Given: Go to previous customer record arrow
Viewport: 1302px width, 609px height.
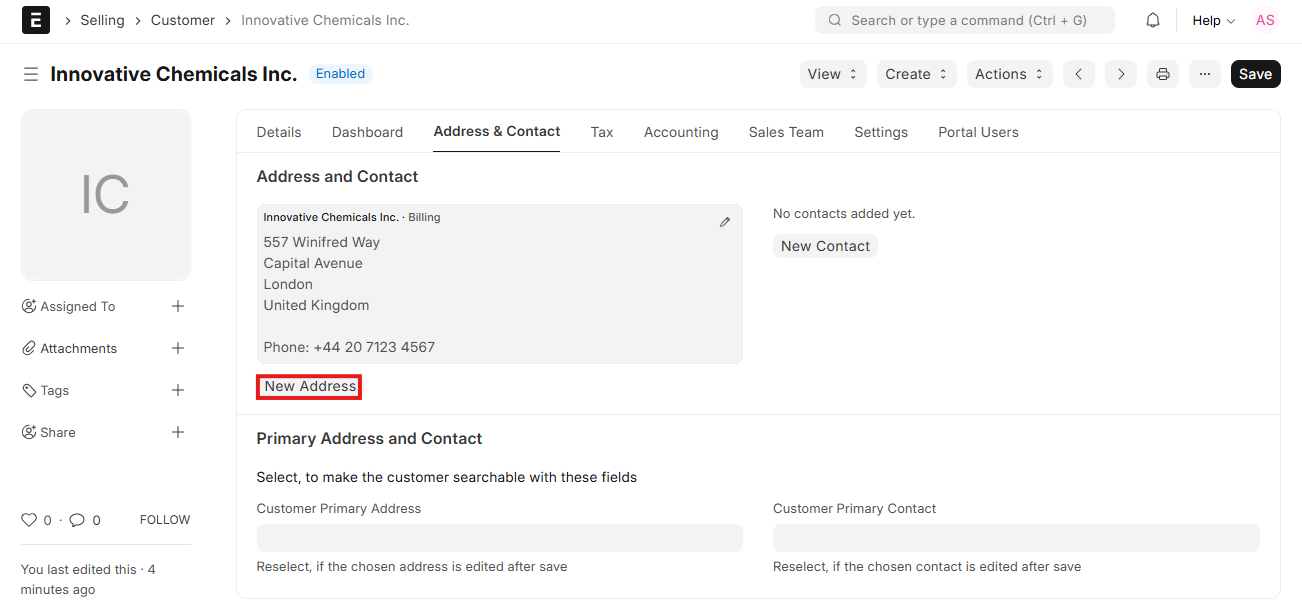Looking at the screenshot, I should point(1078,74).
